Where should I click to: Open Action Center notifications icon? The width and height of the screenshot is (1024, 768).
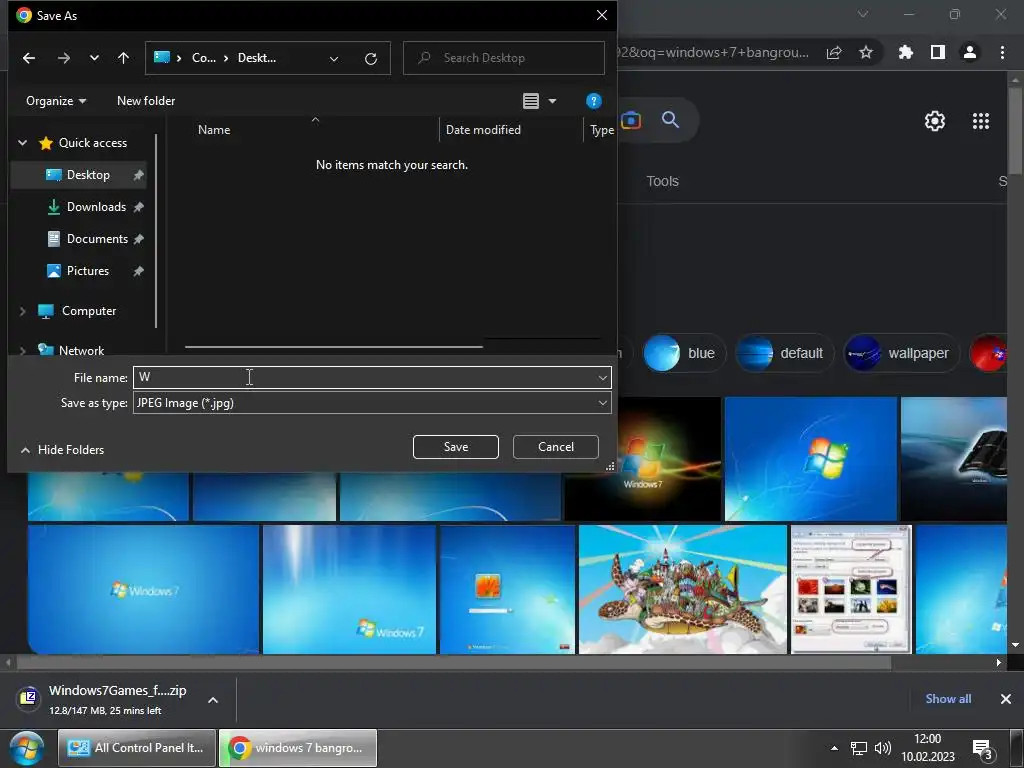(982, 749)
